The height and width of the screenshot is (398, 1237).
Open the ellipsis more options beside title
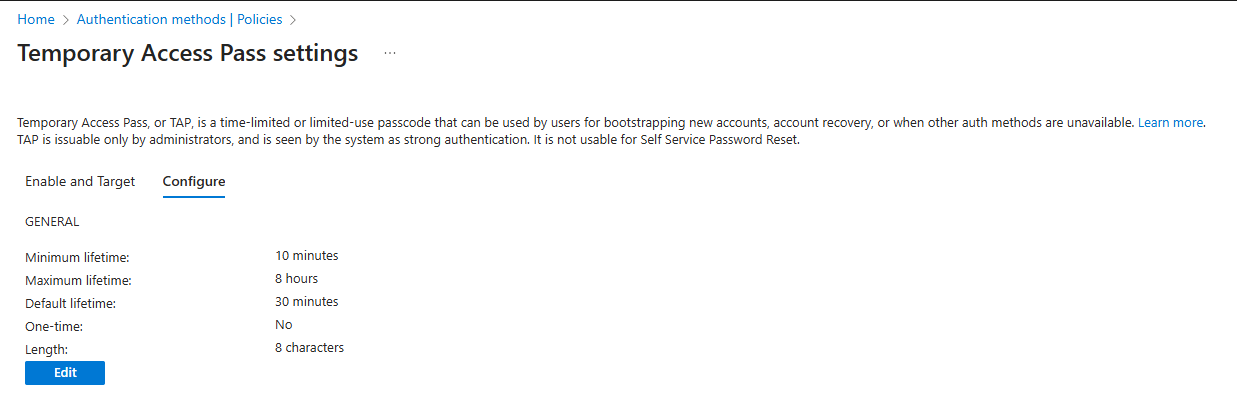pos(390,54)
